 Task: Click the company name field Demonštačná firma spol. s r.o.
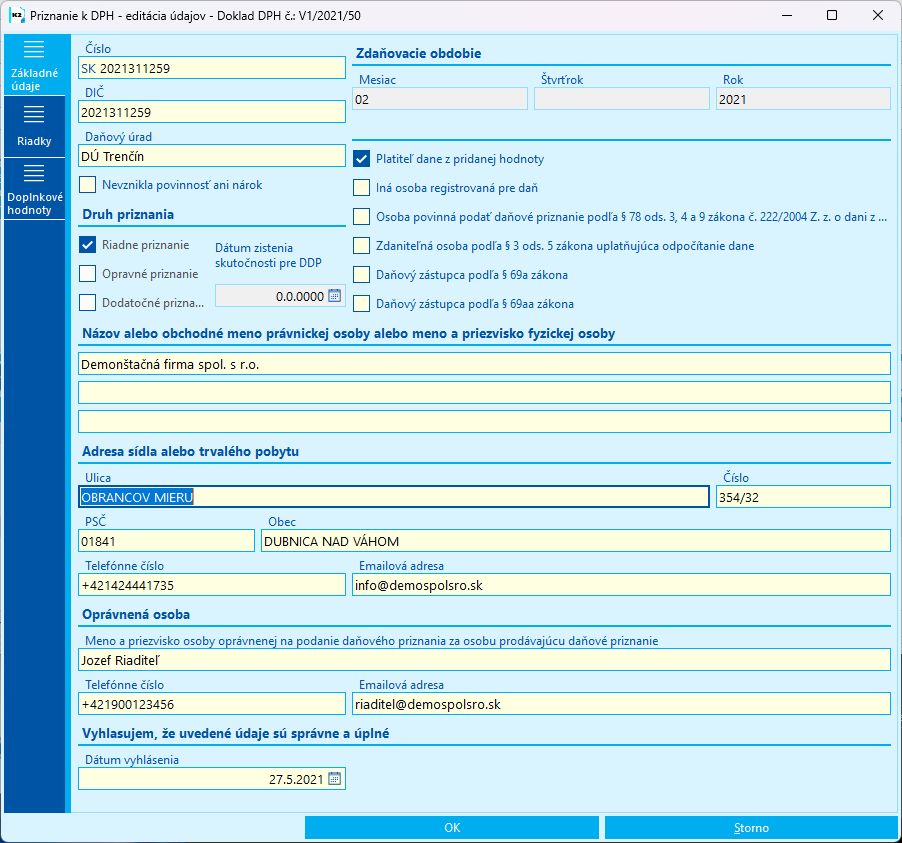[x=484, y=364]
